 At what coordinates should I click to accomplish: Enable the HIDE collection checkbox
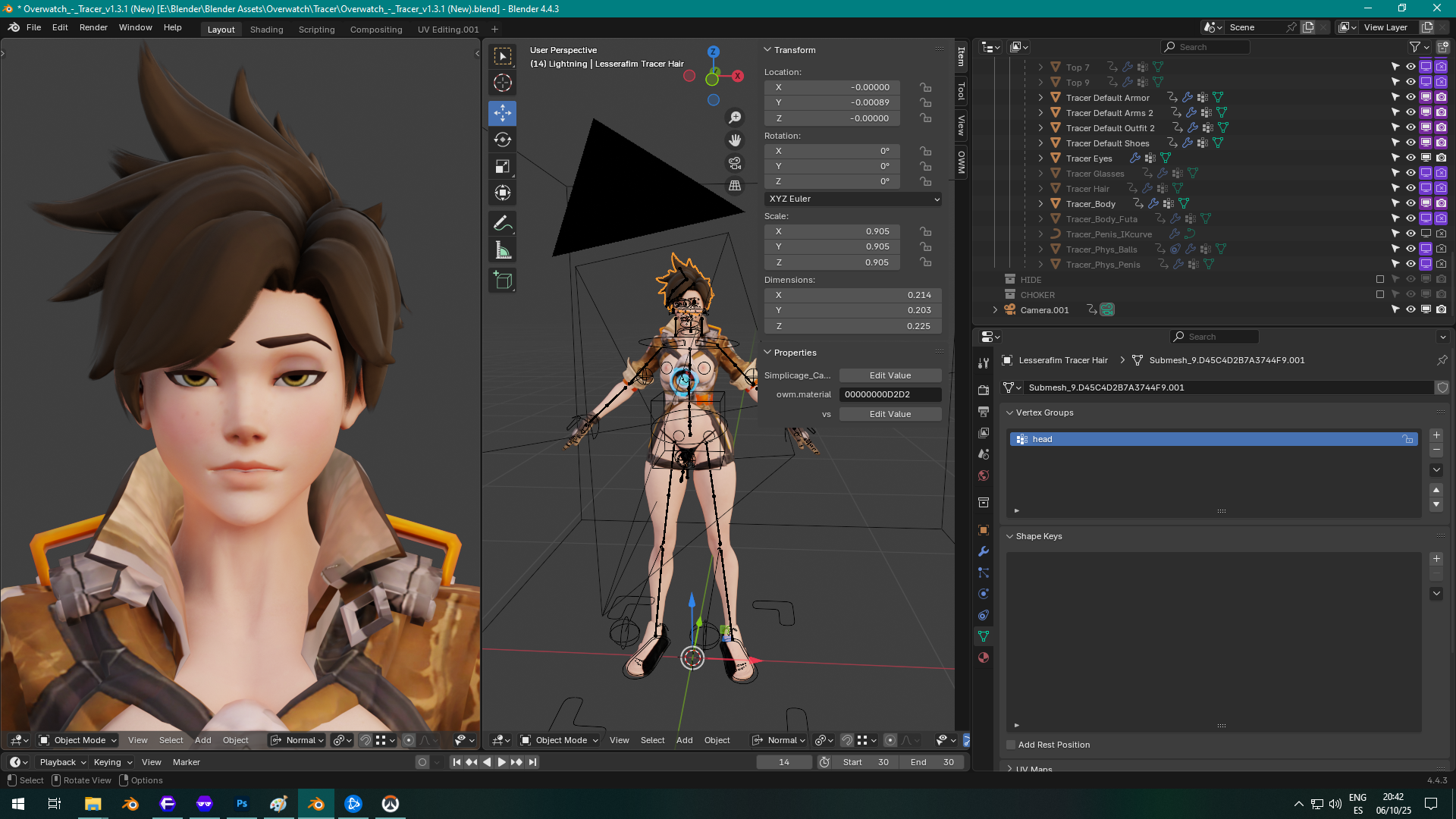(x=1380, y=279)
